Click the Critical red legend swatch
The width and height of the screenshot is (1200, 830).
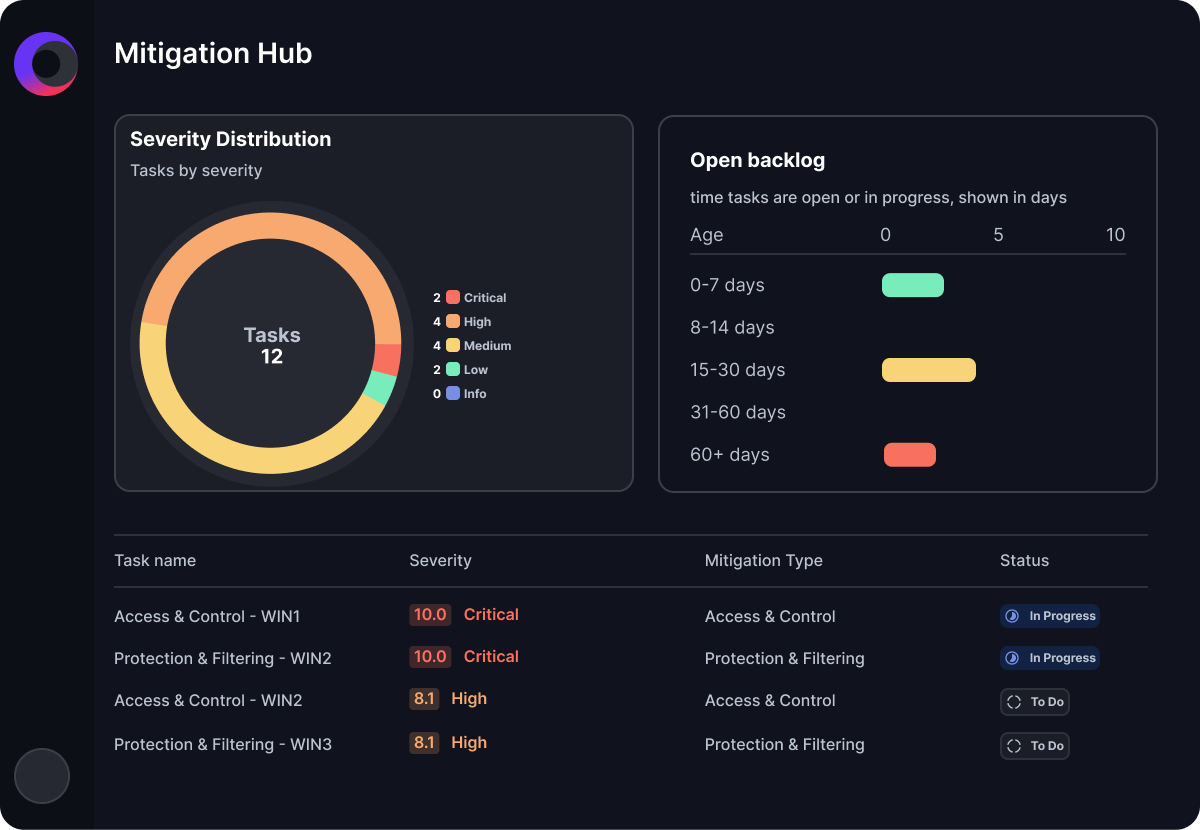tap(453, 297)
